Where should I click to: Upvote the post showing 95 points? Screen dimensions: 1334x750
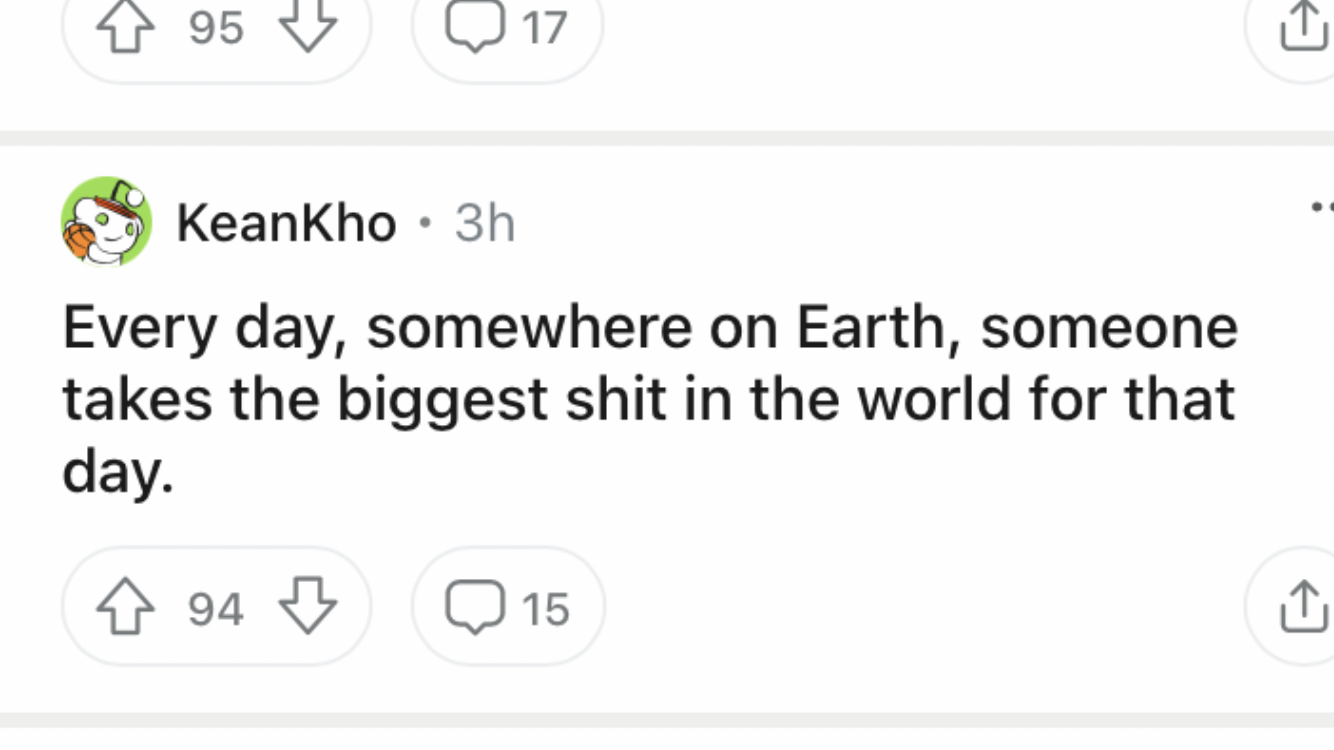[125, 27]
